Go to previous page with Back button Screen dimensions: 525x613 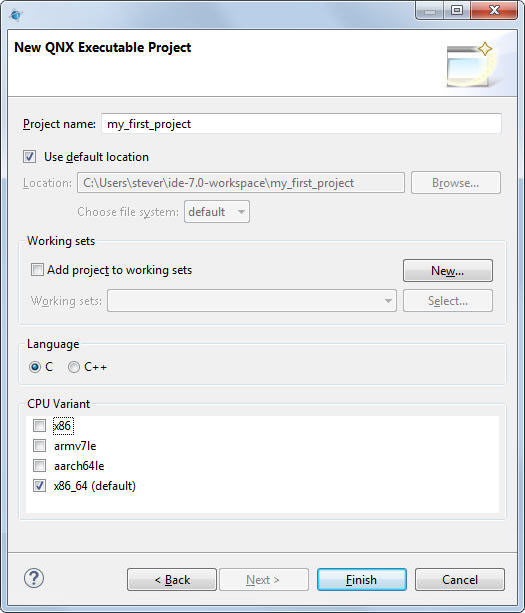click(x=172, y=579)
